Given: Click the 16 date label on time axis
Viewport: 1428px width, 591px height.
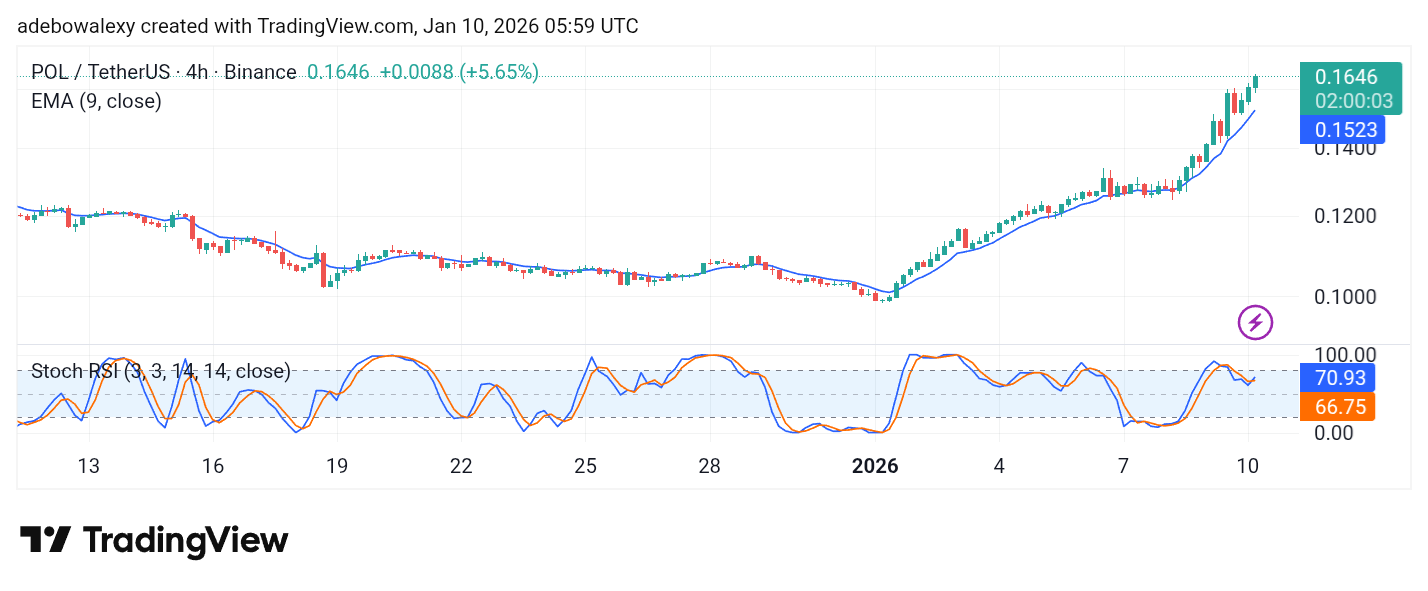Looking at the screenshot, I should 212,466.
